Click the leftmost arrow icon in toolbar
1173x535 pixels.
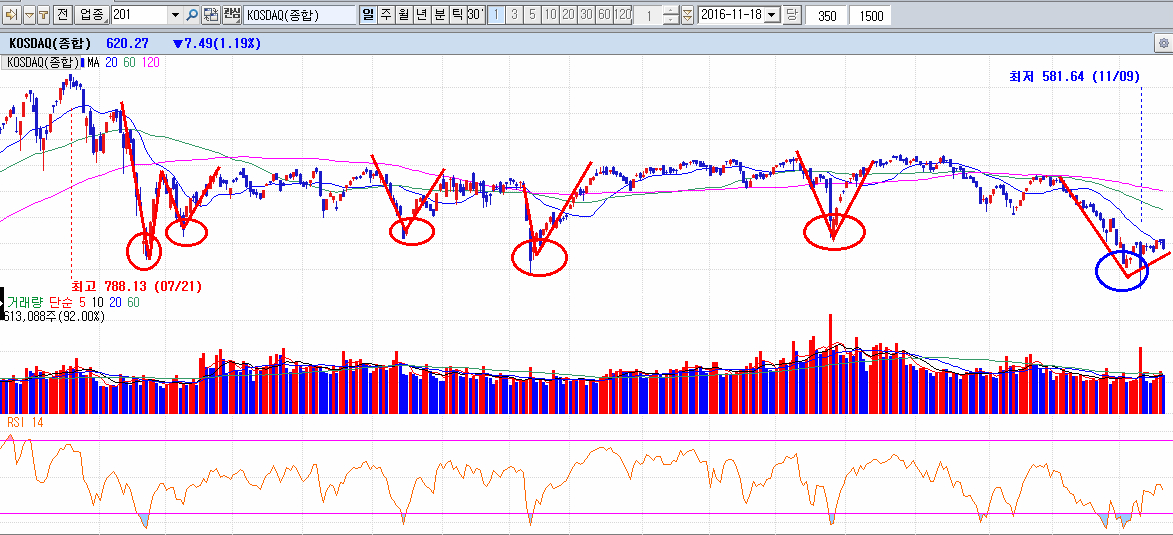pos(12,15)
